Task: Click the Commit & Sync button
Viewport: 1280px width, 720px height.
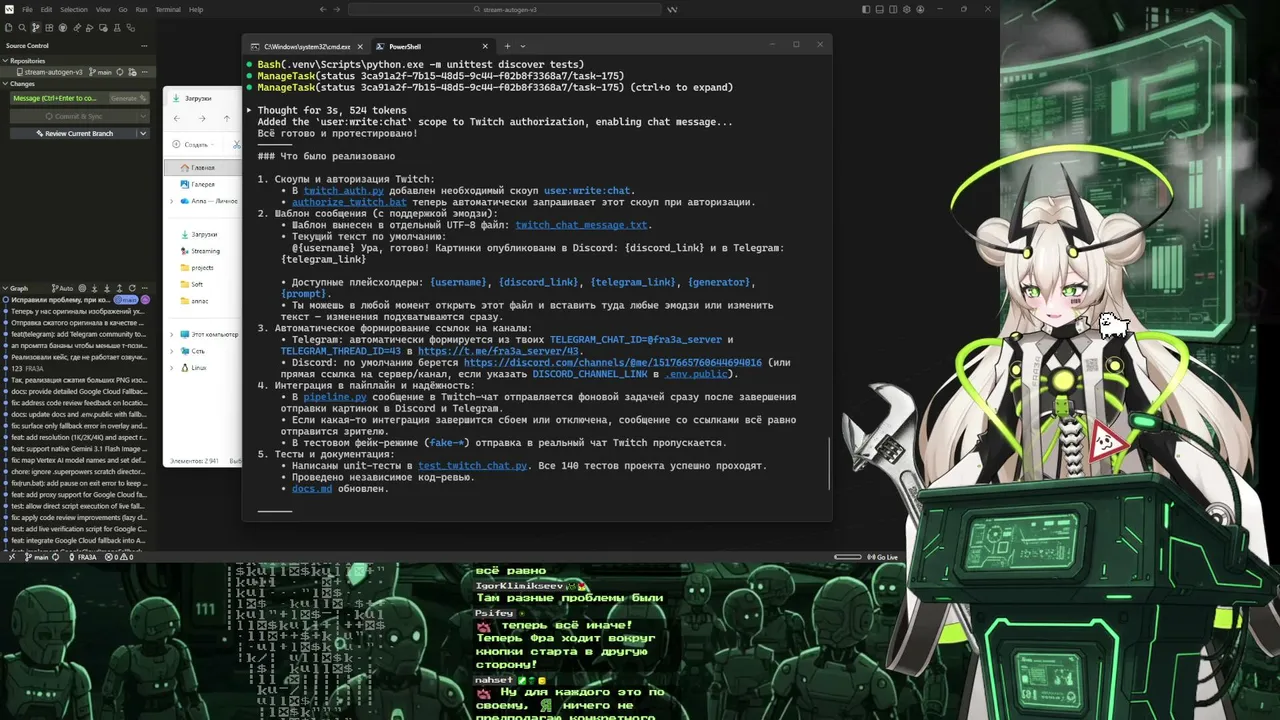Action: click(74, 116)
